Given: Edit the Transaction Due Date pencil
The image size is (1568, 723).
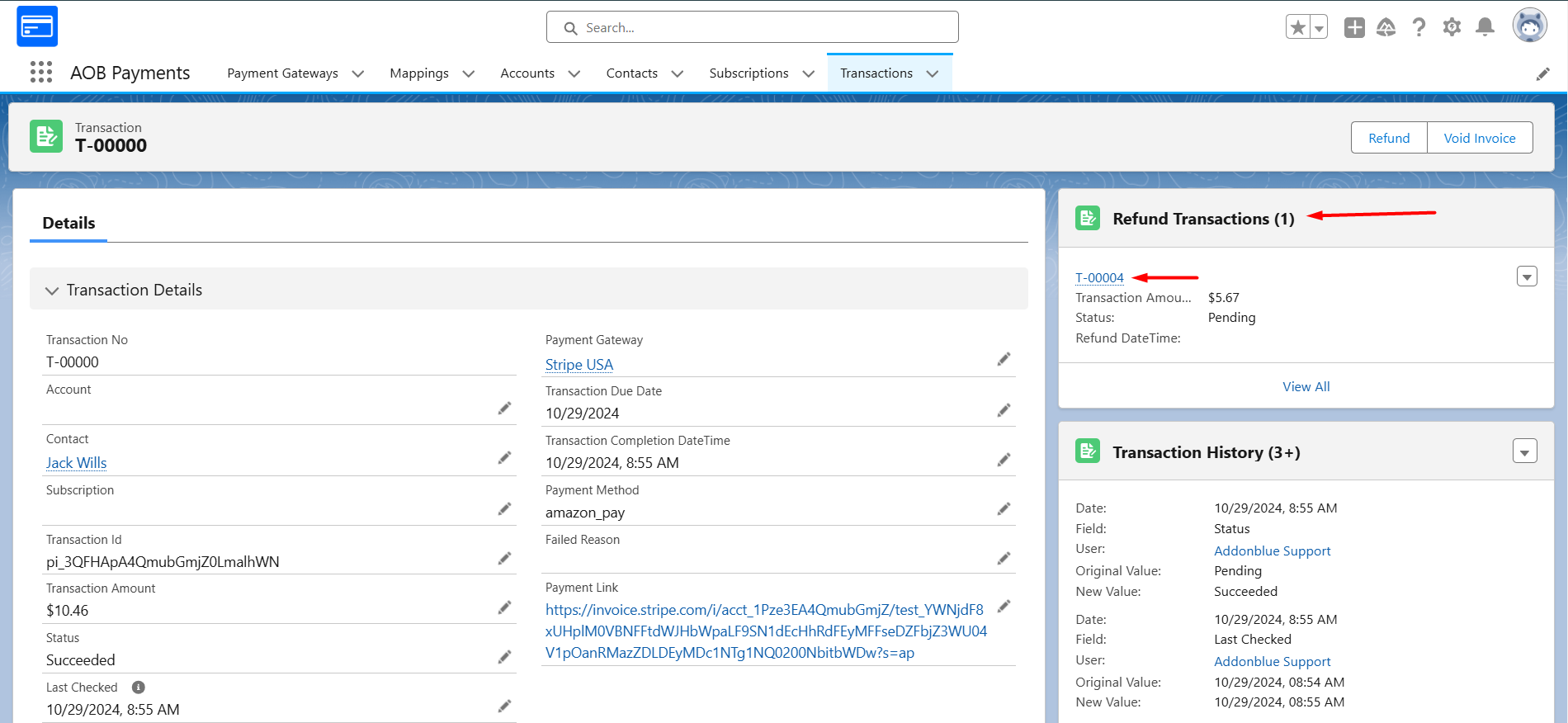Looking at the screenshot, I should (x=1004, y=410).
